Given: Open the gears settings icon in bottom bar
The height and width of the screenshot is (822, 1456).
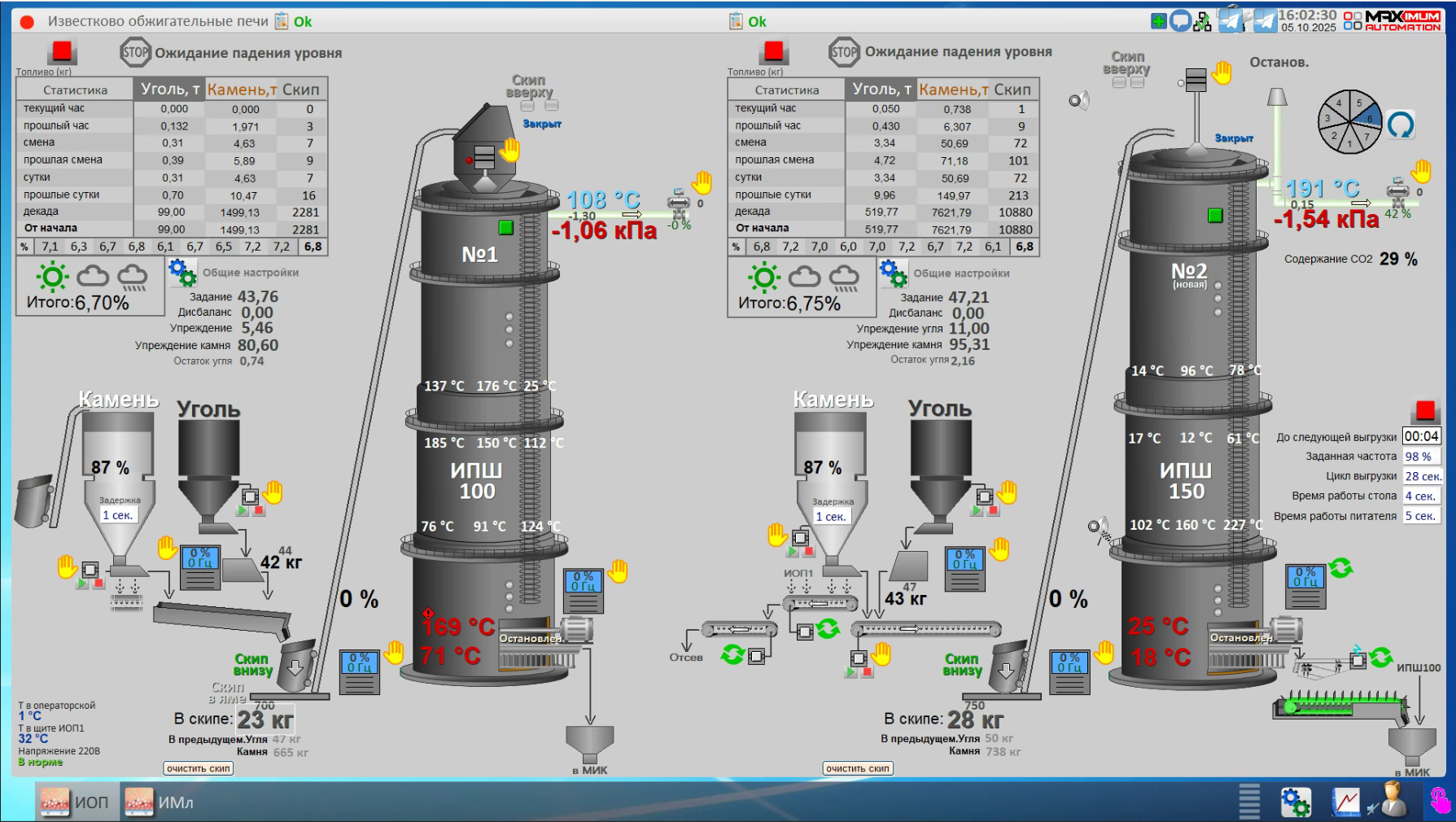Looking at the screenshot, I should [1296, 802].
